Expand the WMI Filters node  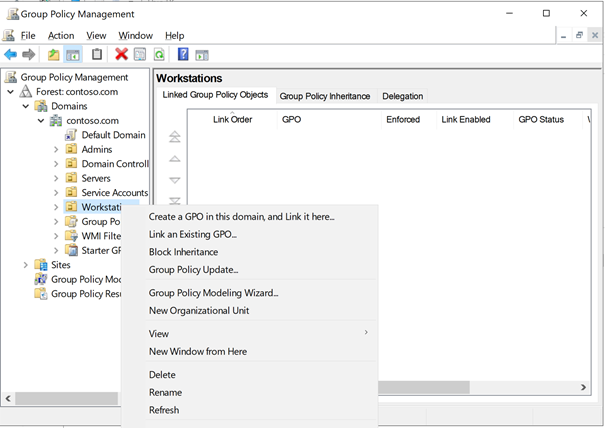(56, 236)
